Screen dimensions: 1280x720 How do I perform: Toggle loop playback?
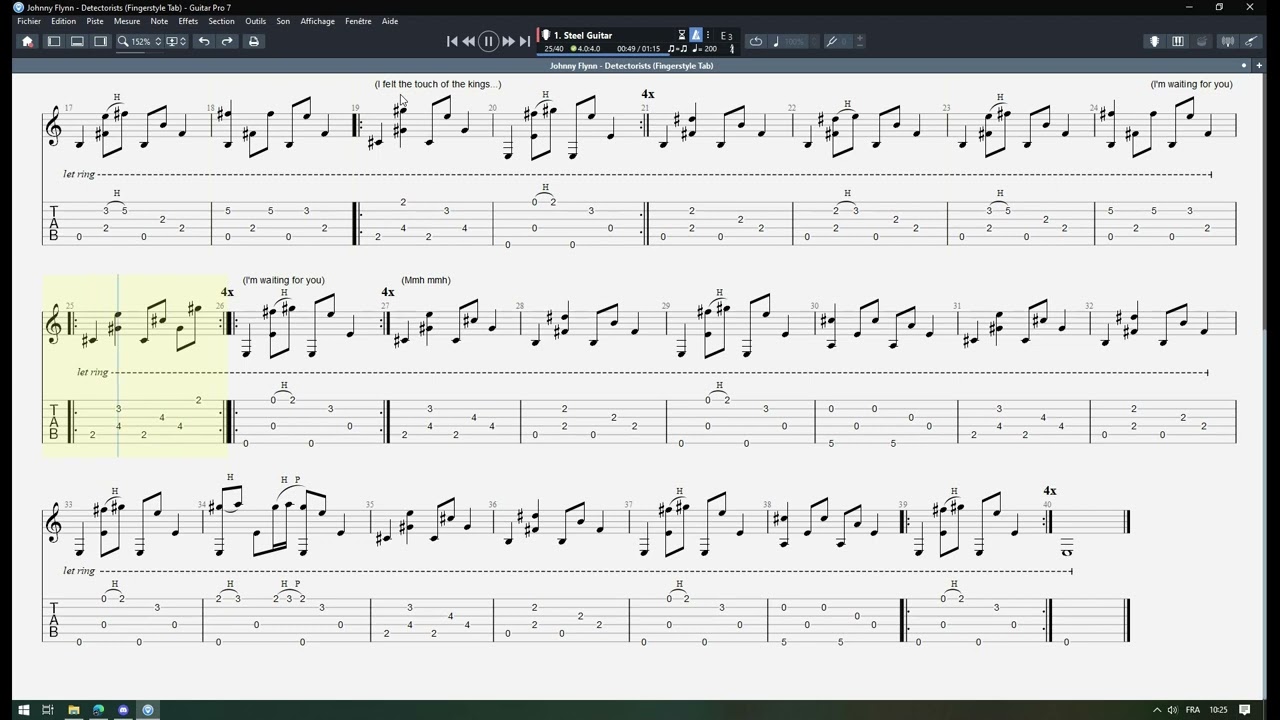pyautogui.click(x=756, y=41)
